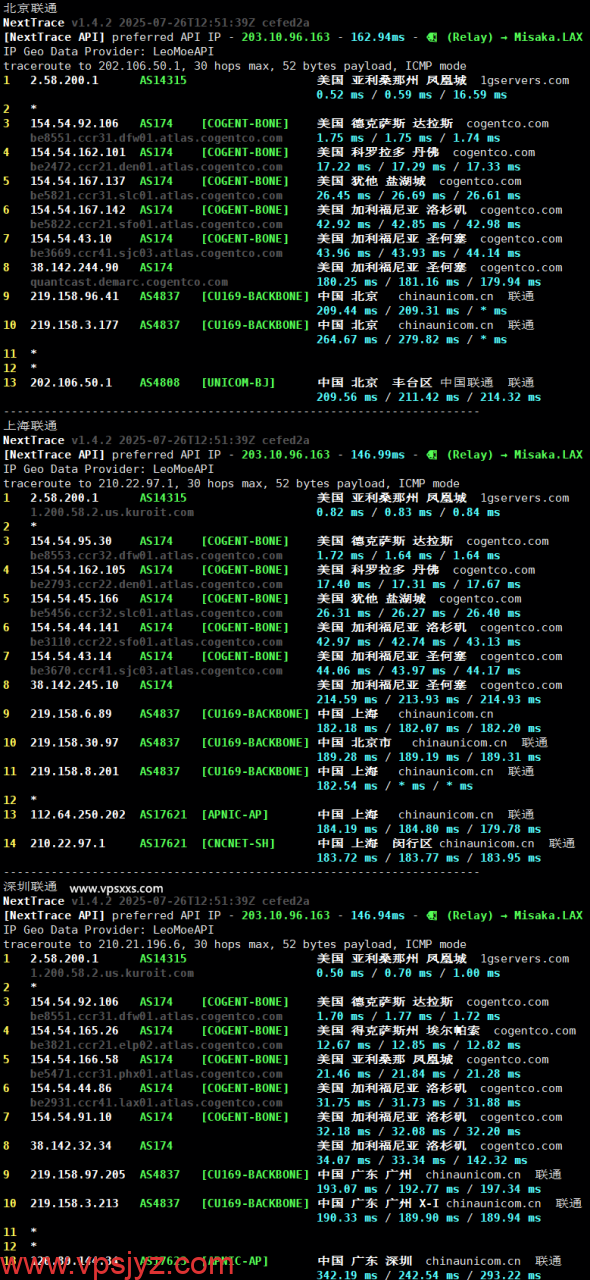590x1280 pixels.
Task: Select hop IP 112.64.250.202
Action: 78,816
